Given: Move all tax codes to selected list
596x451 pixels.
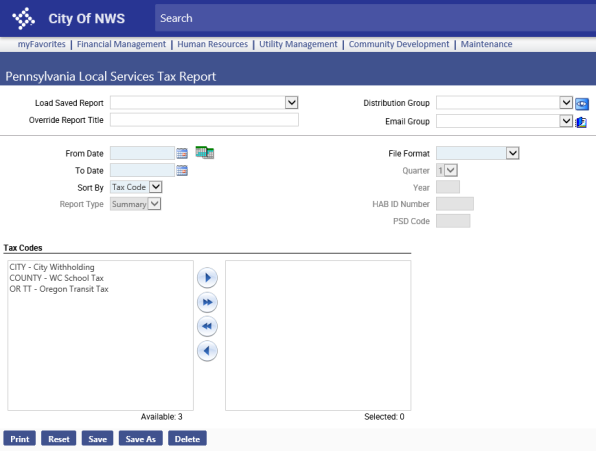Looking at the screenshot, I should point(207,302).
